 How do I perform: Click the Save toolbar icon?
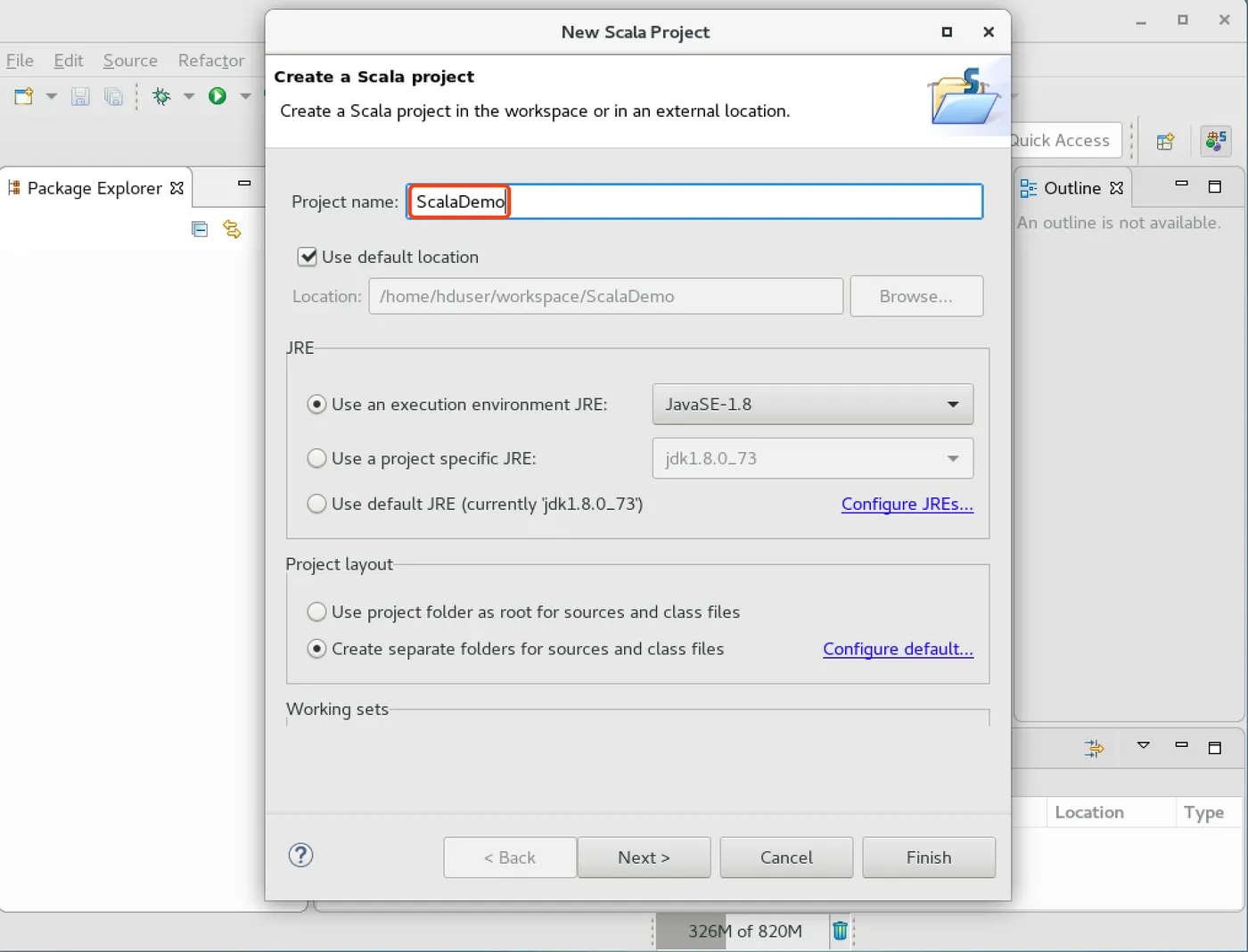[80, 96]
